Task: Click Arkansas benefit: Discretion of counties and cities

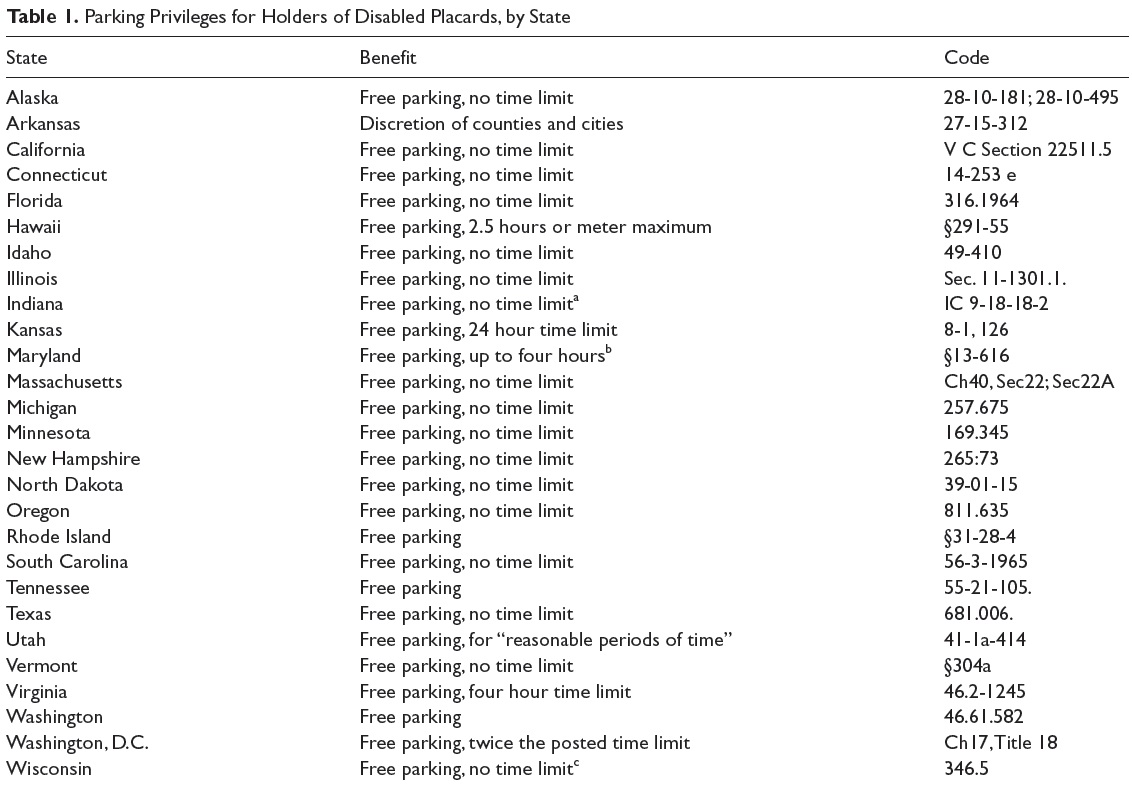Action: point(491,124)
